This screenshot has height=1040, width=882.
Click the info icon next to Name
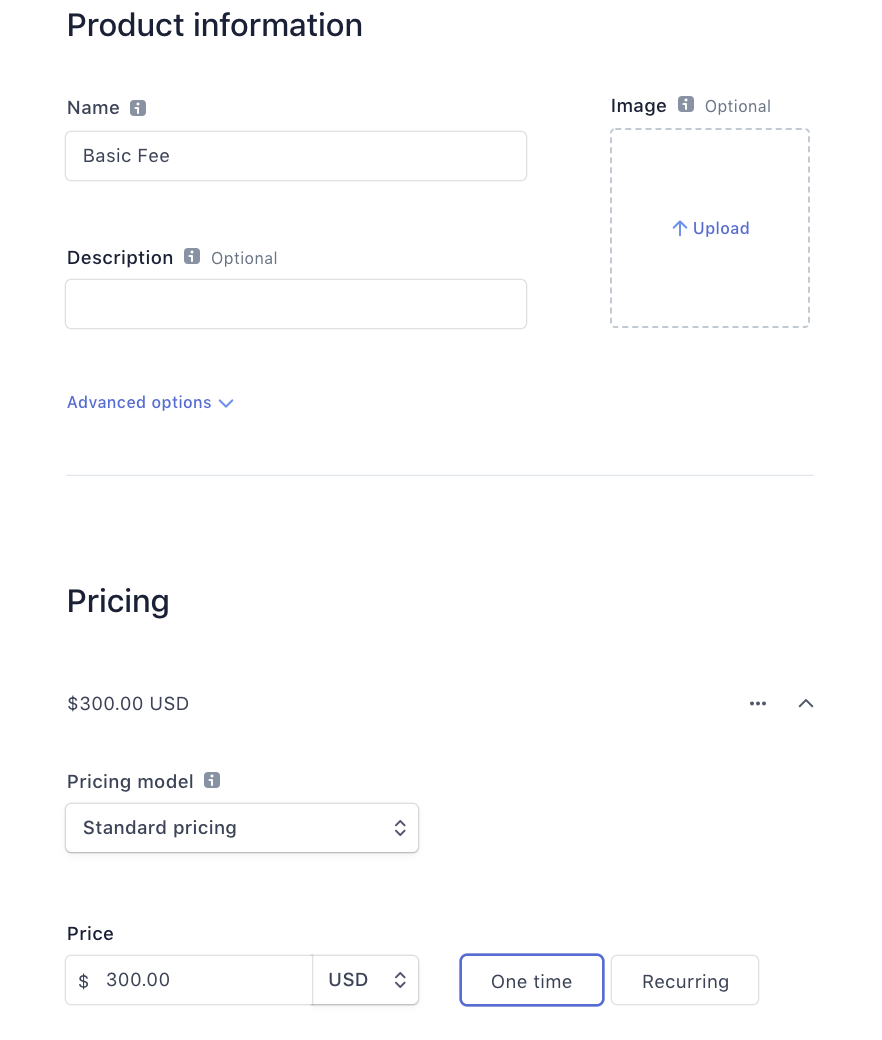pos(138,108)
